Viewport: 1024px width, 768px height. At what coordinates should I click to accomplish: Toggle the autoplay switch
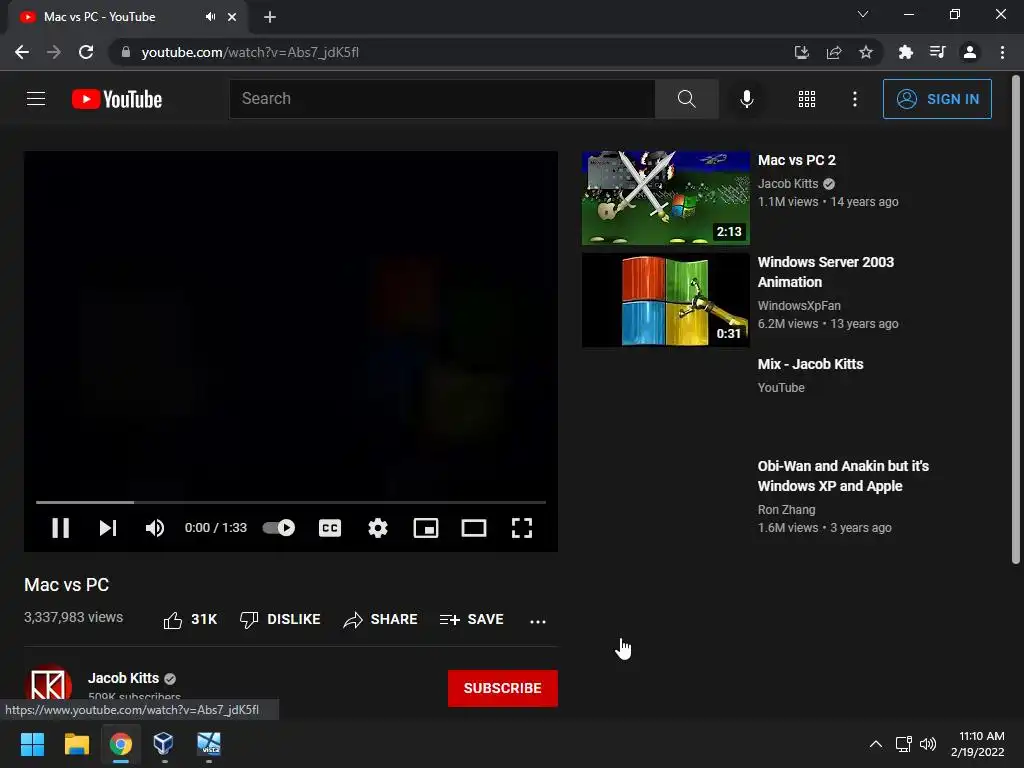[279, 528]
